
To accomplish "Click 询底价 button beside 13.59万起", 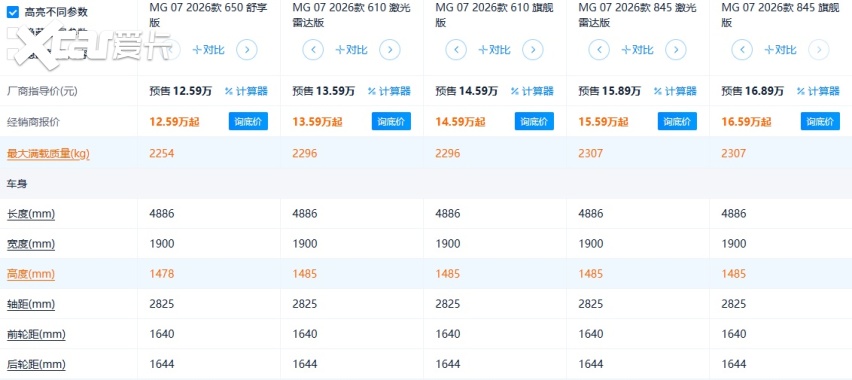I will tap(391, 121).
